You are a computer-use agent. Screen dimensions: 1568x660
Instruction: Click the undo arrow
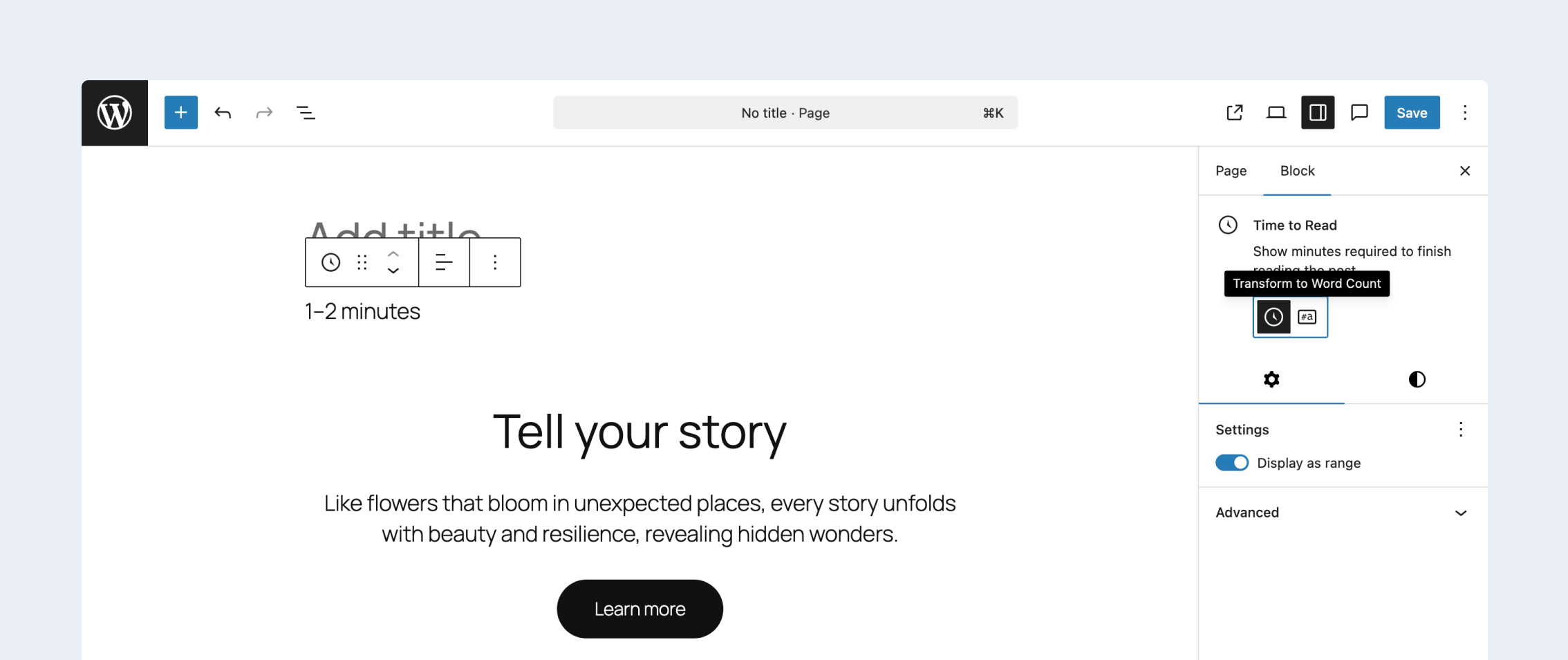coord(223,113)
